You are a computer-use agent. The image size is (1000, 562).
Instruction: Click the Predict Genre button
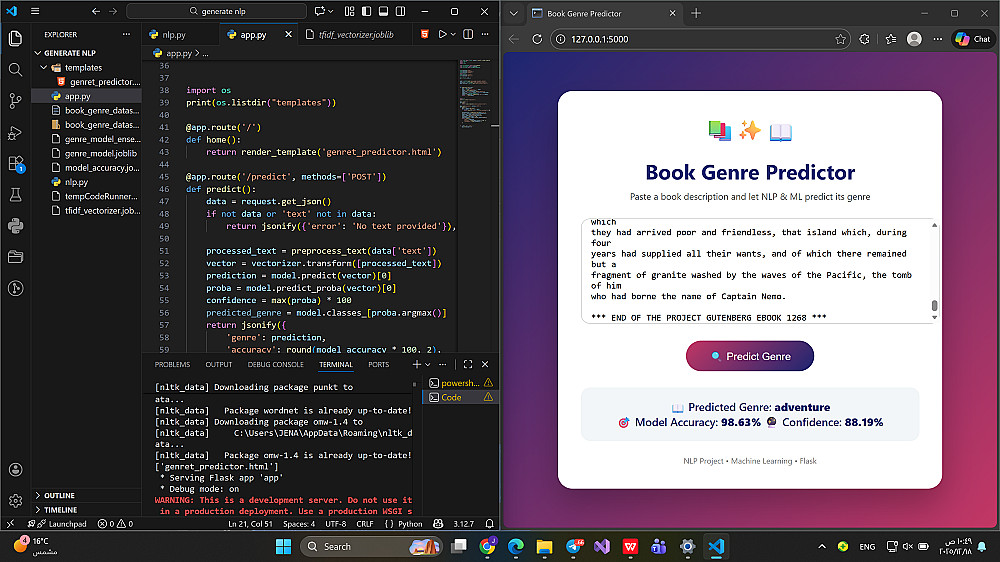[750, 356]
